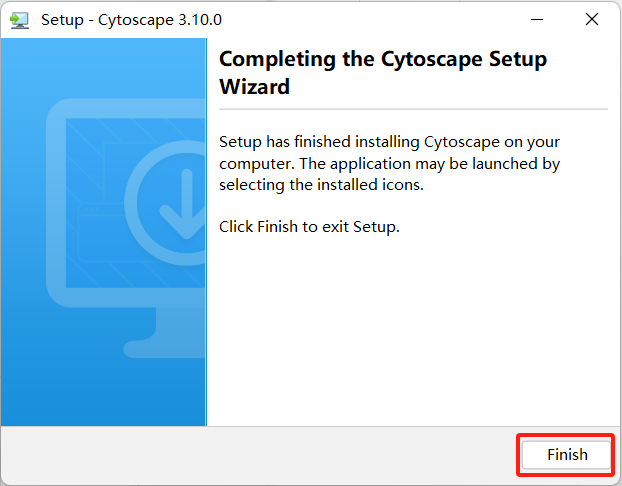Viewport: 622px width, 486px height.
Task: Click the word 'Wizard' in the heading
Action: 254,87
